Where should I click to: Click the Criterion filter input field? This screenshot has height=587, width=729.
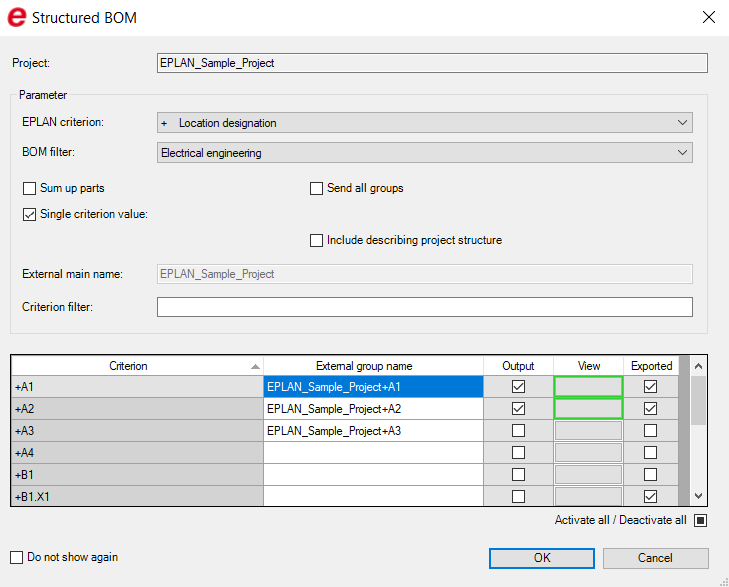coord(424,307)
